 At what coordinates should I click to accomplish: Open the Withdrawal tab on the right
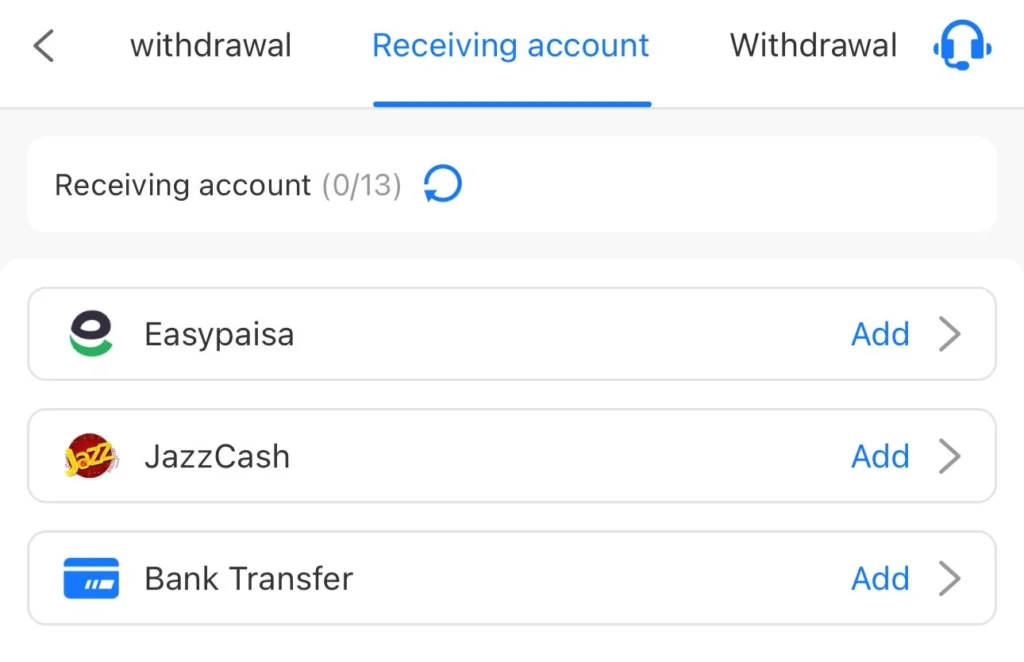click(812, 45)
